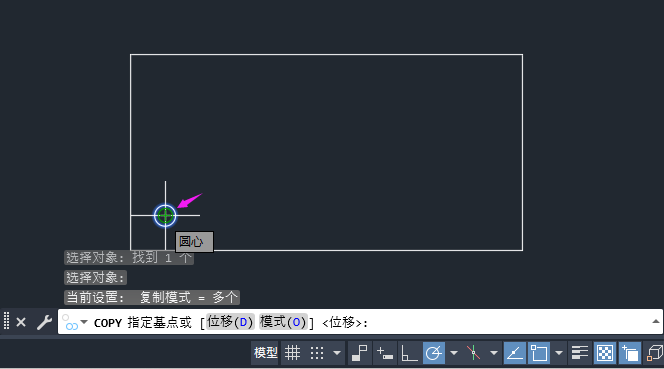Click history line 当前设置: 复制模式 = 多个
Image resolution: width=664 pixels, height=369 pixels.
click(152, 297)
